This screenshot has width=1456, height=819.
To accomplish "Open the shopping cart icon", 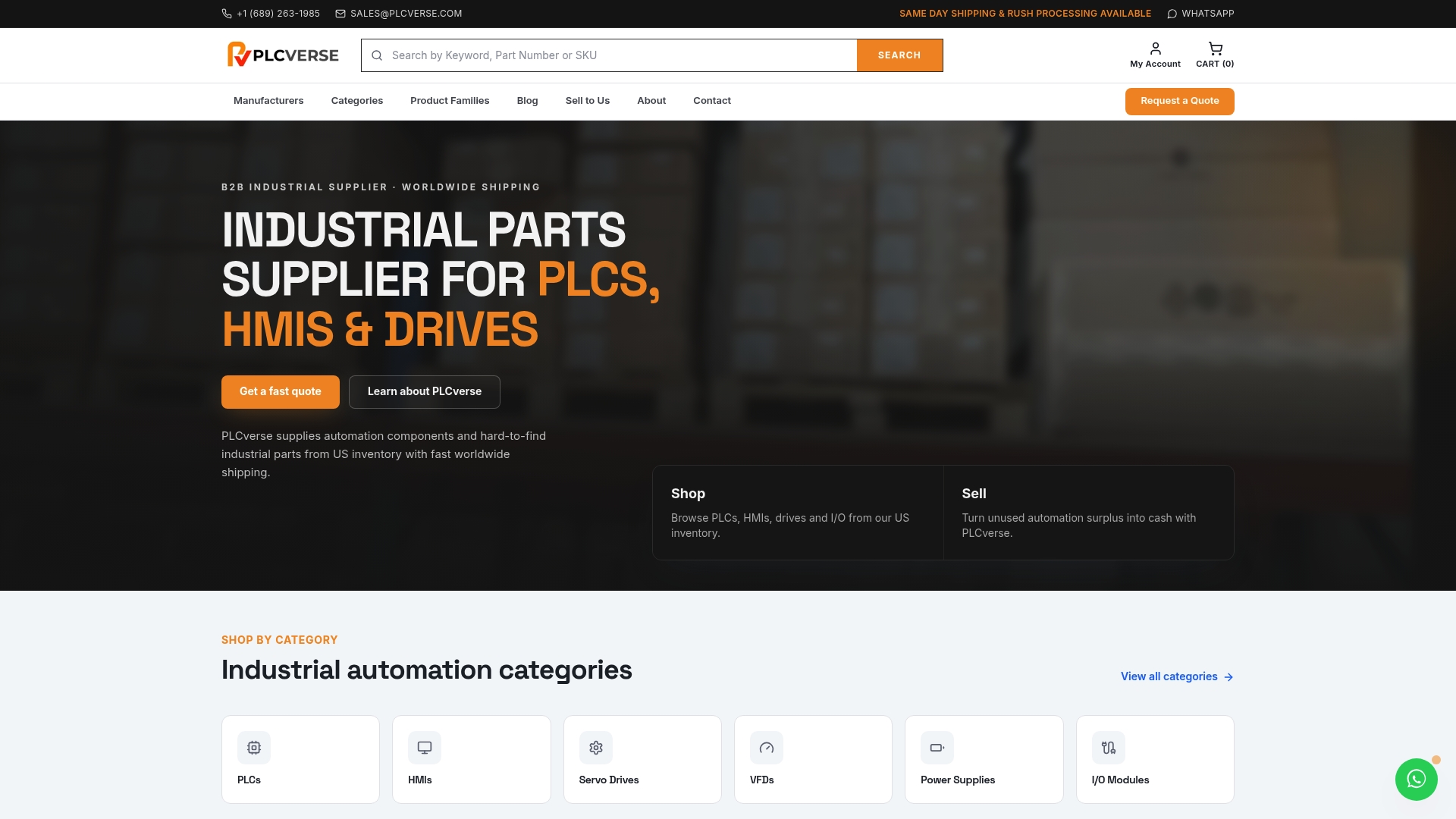I will coord(1215,49).
